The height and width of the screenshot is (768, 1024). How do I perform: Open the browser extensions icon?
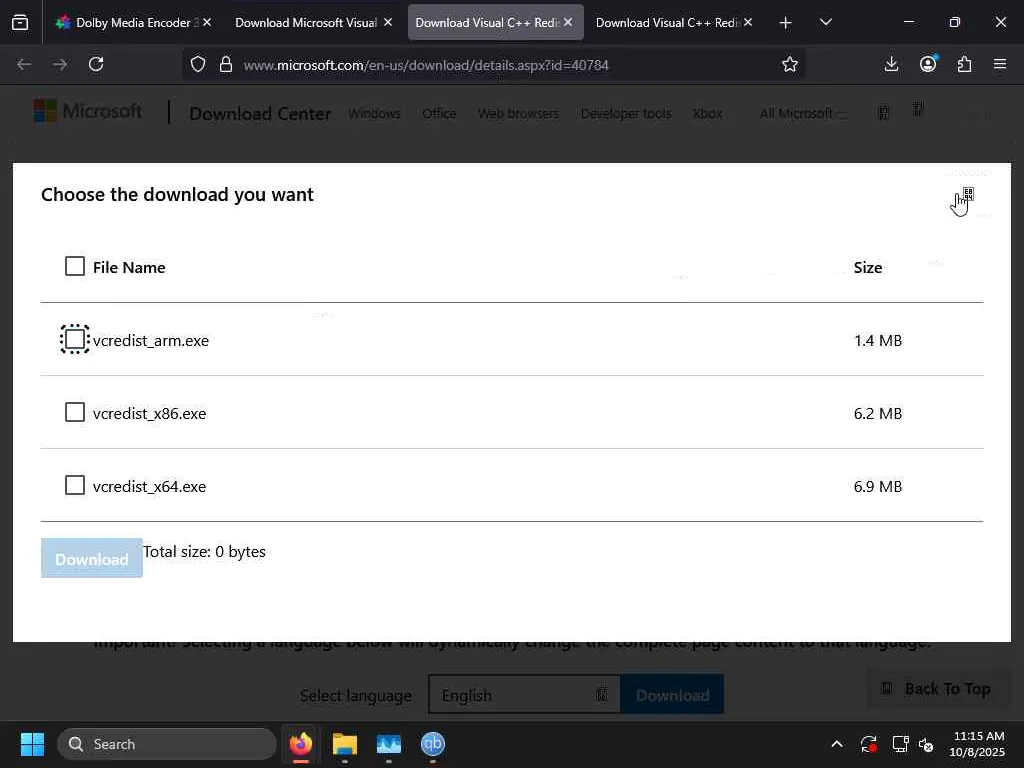pyautogui.click(x=964, y=64)
